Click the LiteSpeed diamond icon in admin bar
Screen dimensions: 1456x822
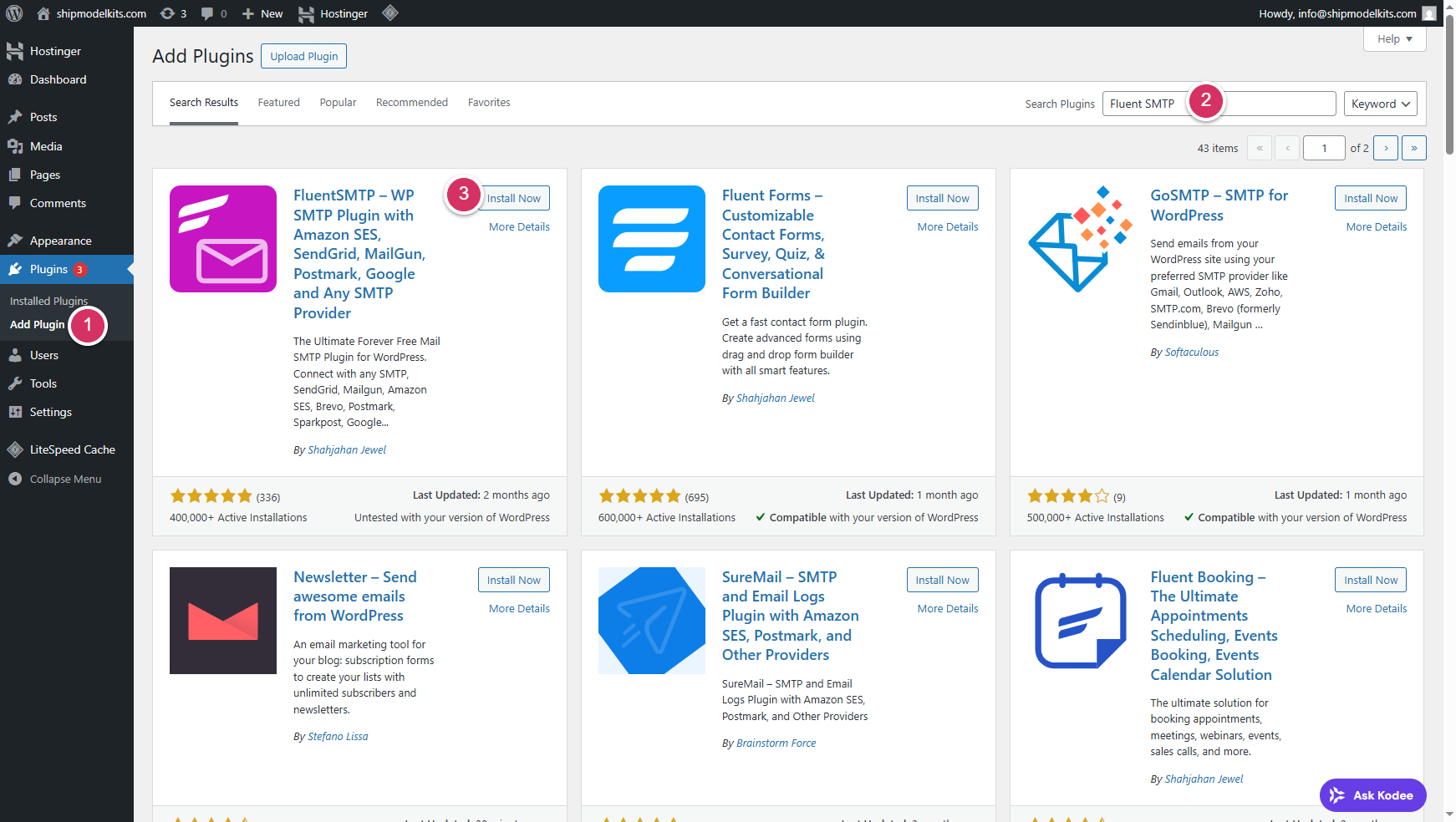(x=390, y=13)
